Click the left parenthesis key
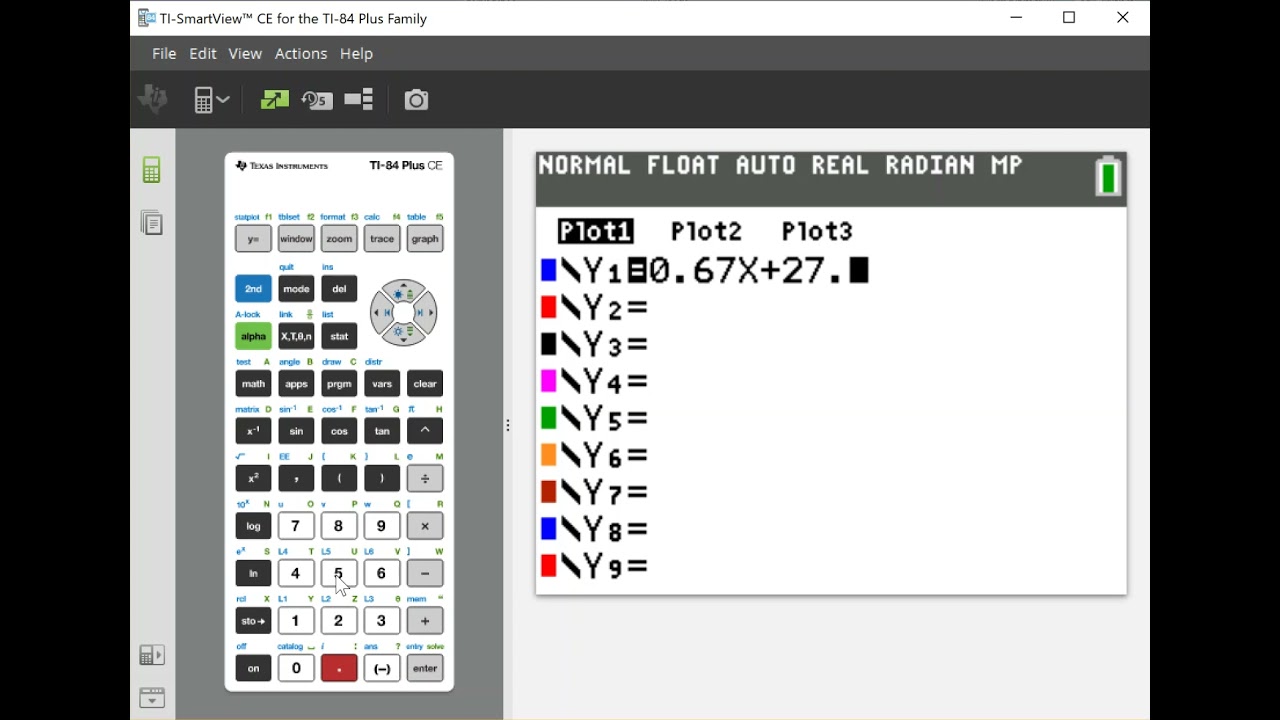The image size is (1280, 720). 339,479
